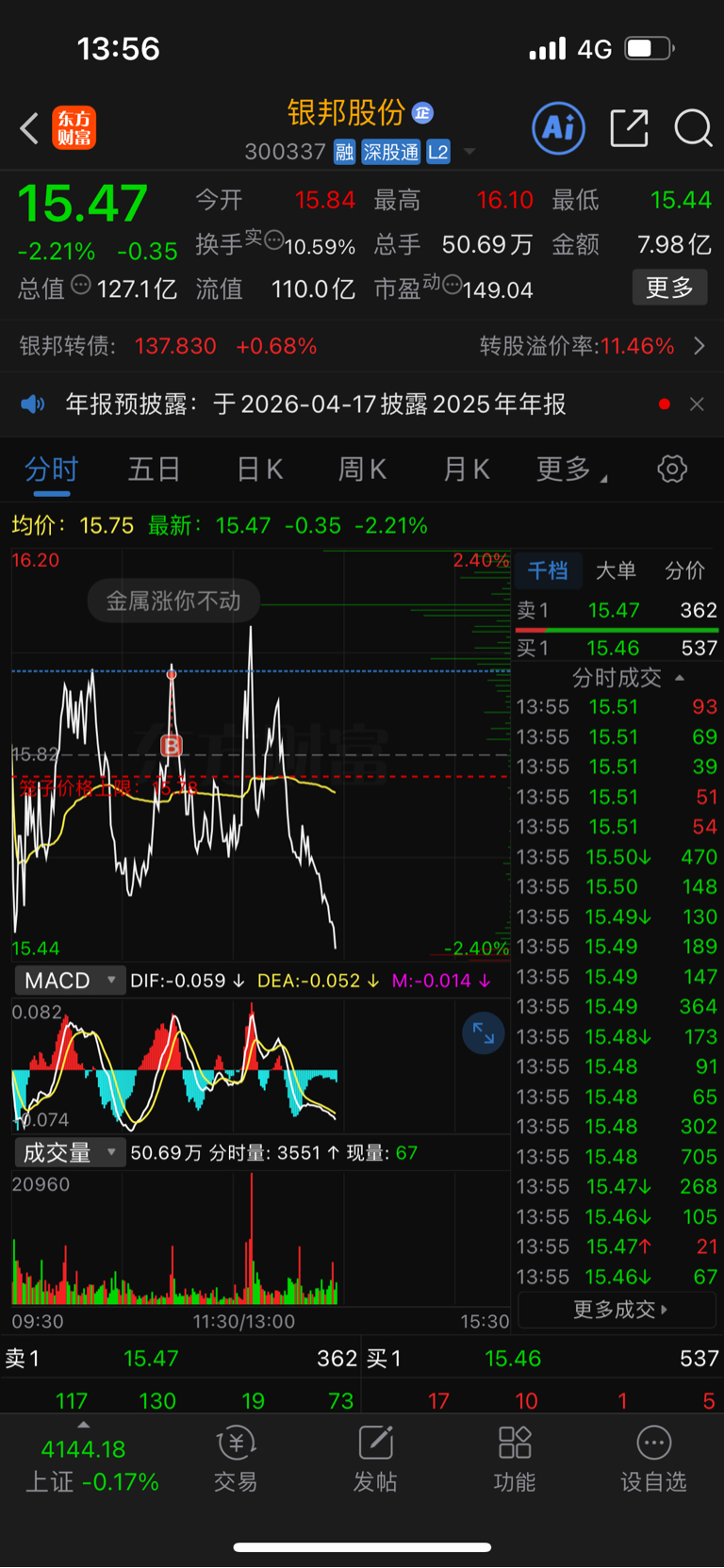Expand the index ticker up arrow
This screenshot has height=1568, width=724.
click(x=83, y=1425)
